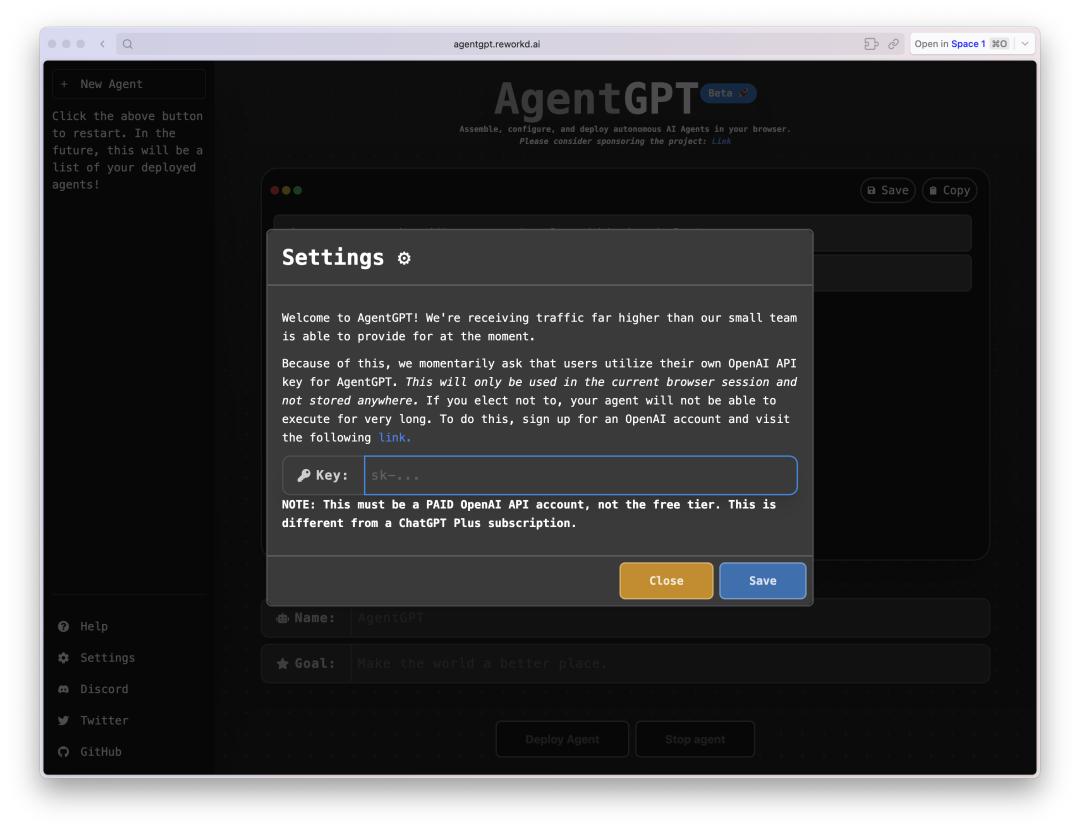The height and width of the screenshot is (831, 1080).
Task: Click the star icon beside Goal label
Action: click(282, 664)
